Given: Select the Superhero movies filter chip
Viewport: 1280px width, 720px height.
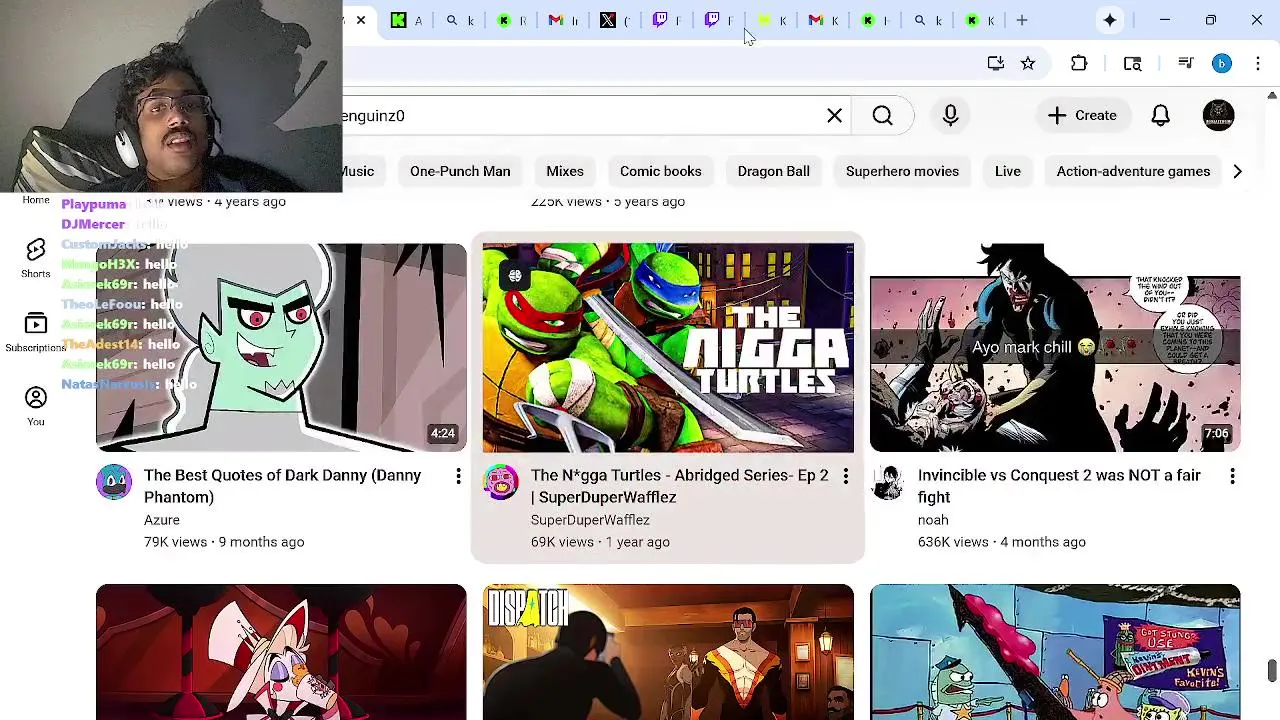Looking at the screenshot, I should [x=902, y=171].
